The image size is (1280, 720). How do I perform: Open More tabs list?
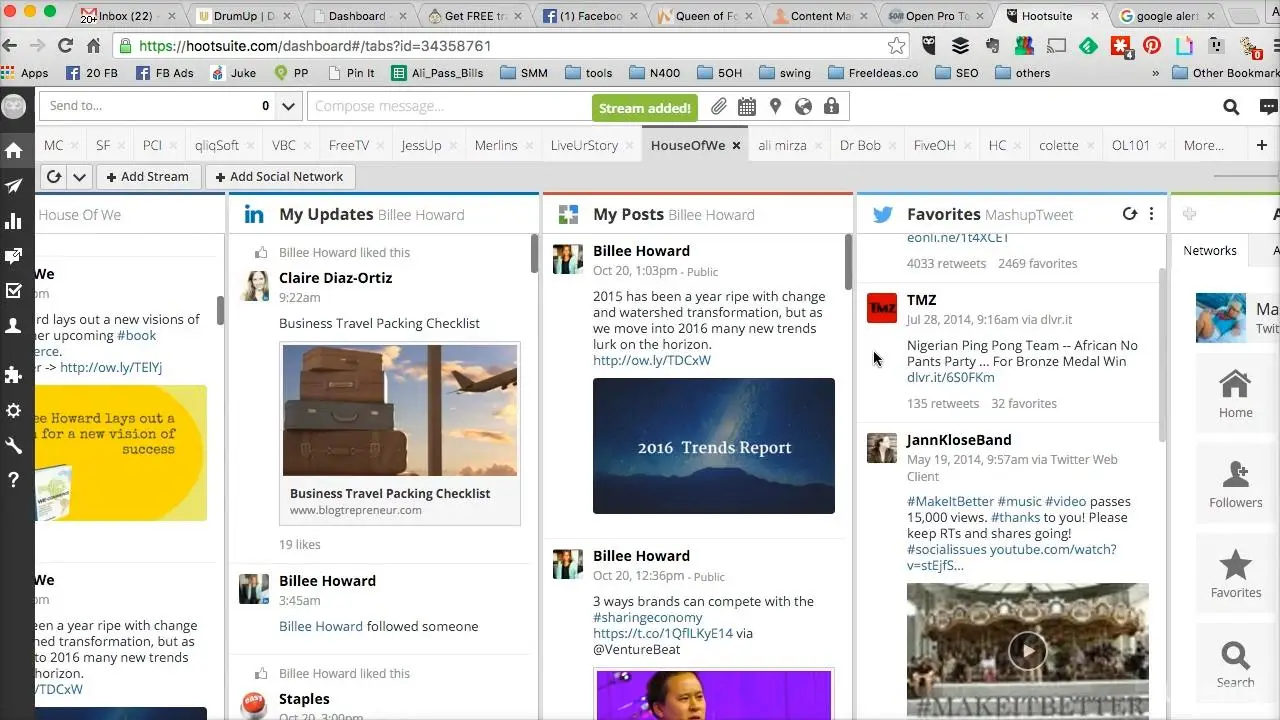point(1203,145)
